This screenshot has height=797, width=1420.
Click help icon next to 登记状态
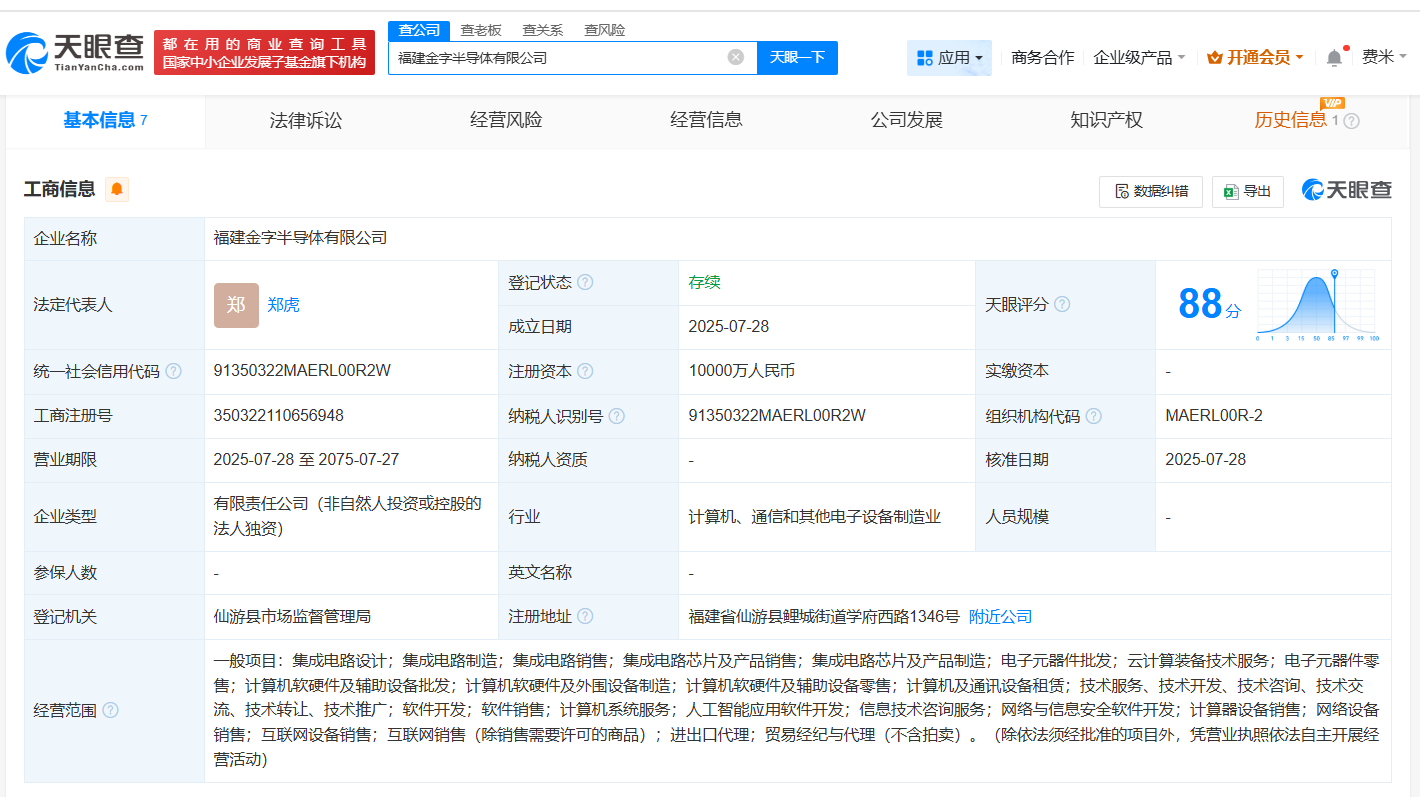coord(587,282)
